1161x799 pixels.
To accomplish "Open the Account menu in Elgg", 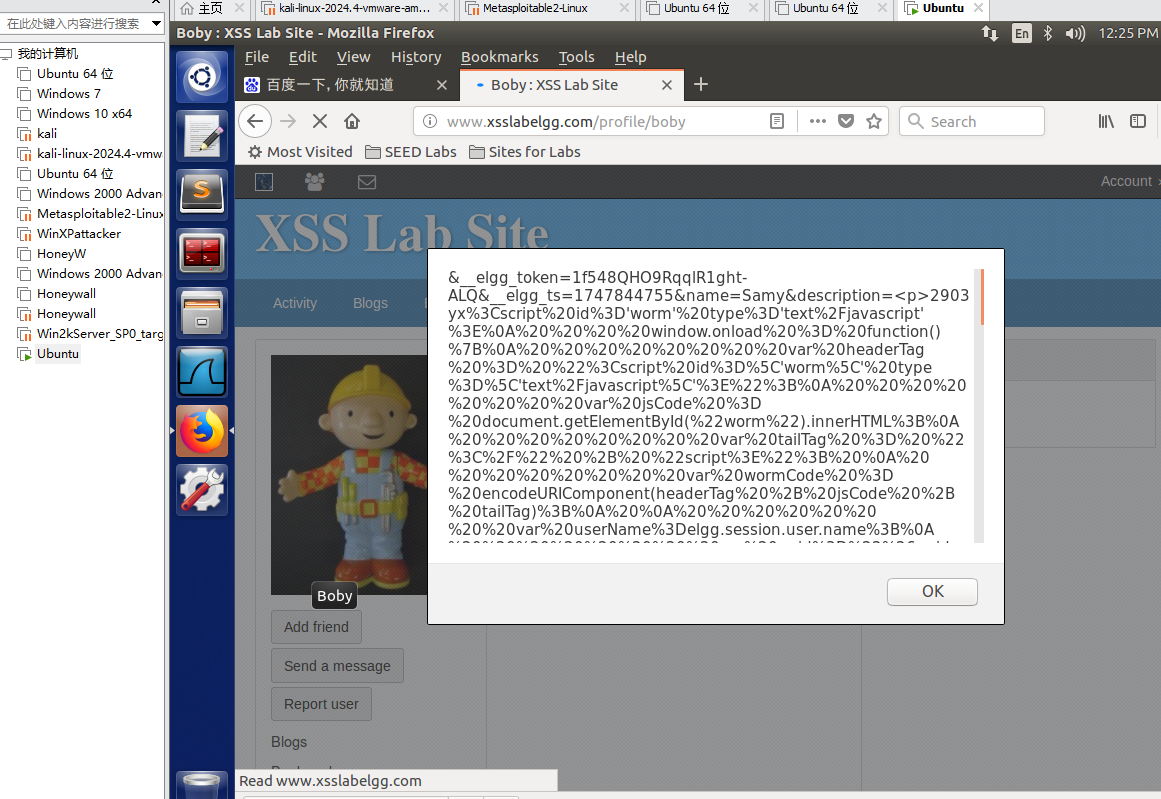I will point(1125,181).
